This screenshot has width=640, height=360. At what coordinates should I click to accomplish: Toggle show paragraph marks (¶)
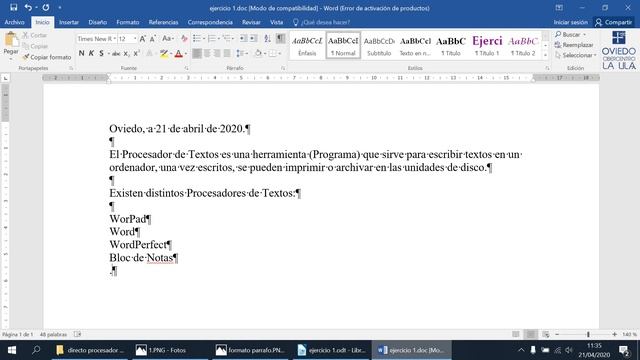pos(280,39)
